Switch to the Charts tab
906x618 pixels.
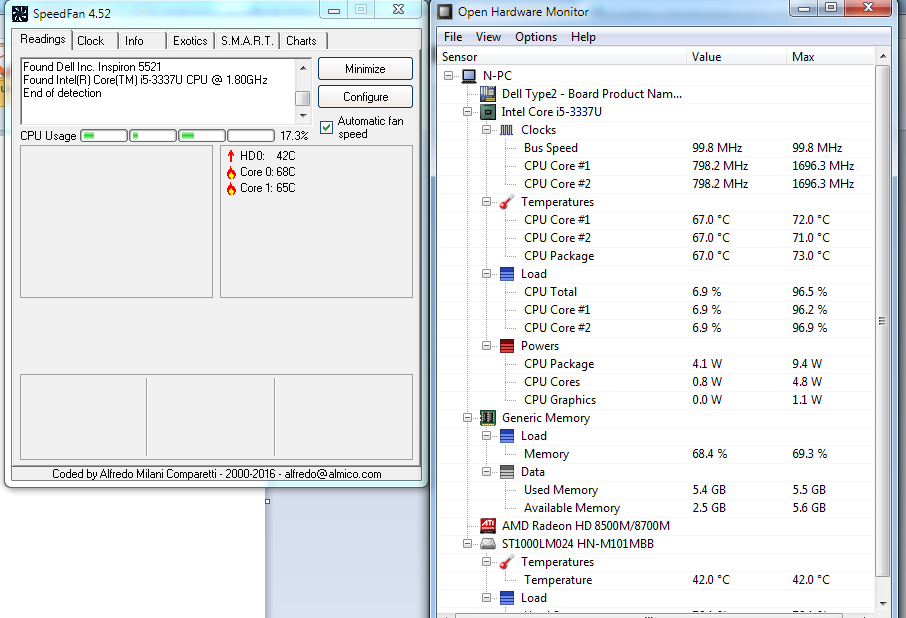click(301, 41)
